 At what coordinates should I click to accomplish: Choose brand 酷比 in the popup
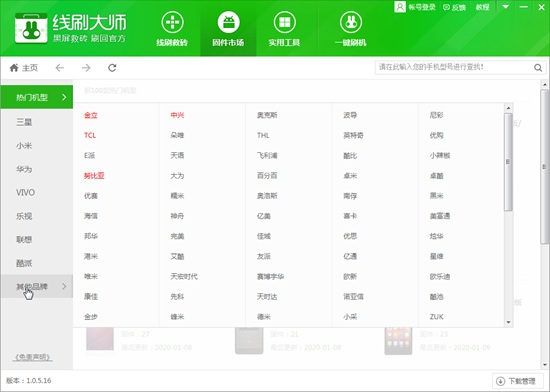tap(350, 155)
